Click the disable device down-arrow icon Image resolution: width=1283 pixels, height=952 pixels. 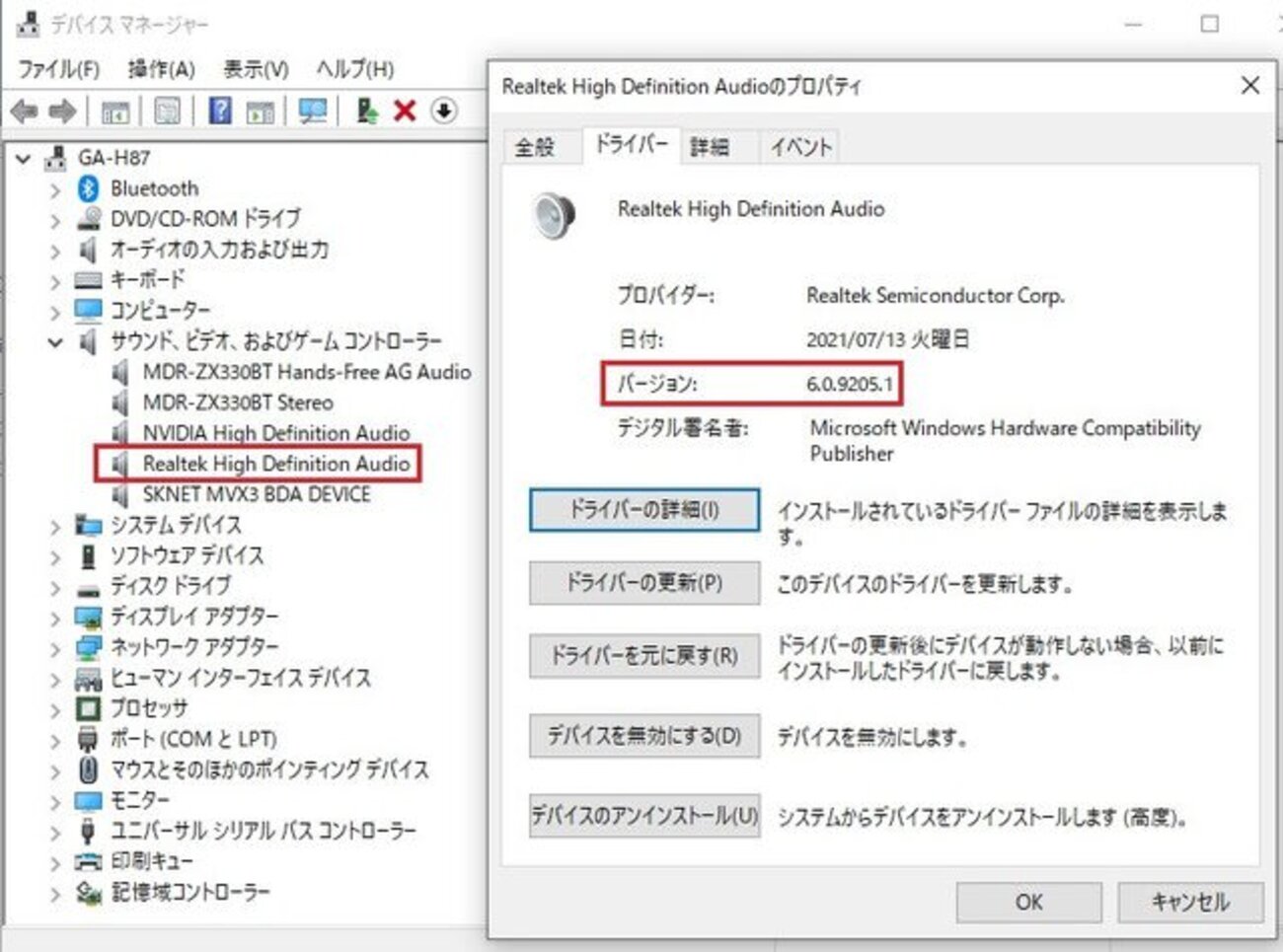(x=444, y=110)
